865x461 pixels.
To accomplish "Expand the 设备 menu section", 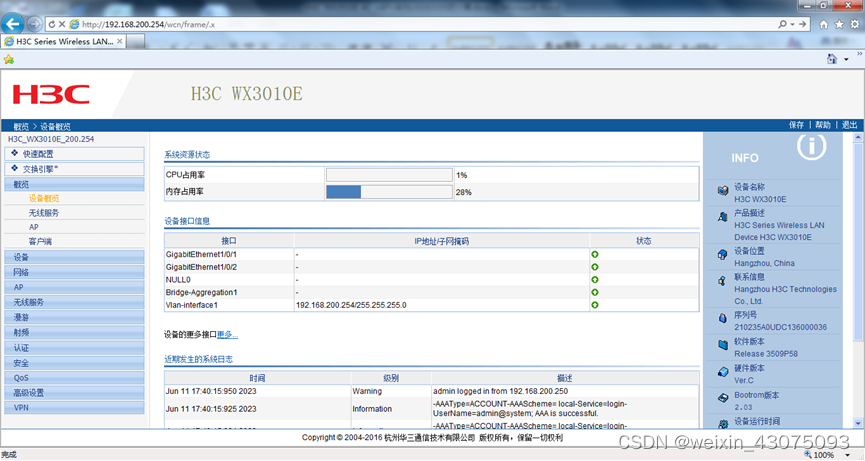I will [x=74, y=257].
